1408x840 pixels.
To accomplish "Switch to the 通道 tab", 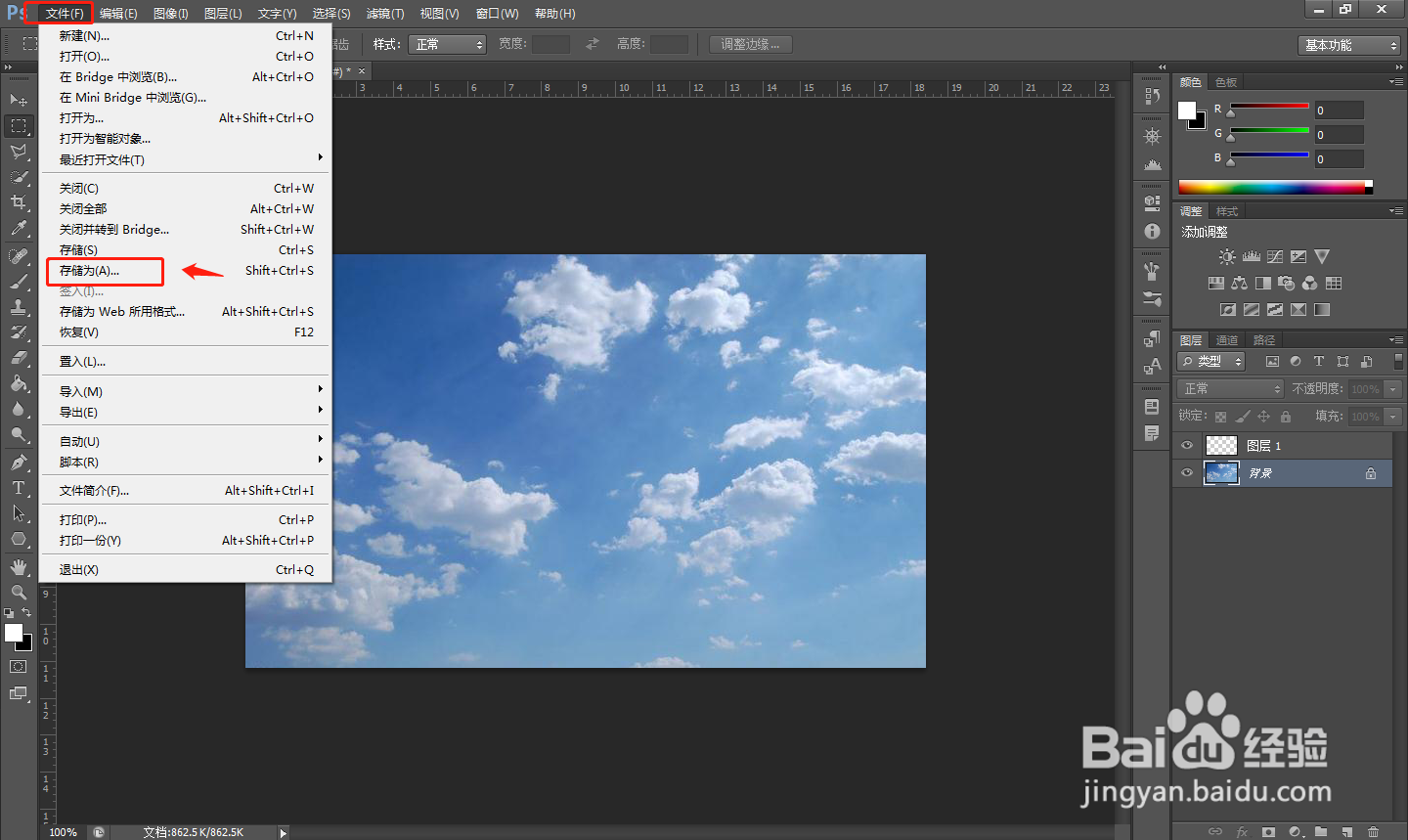I will pos(1227,340).
